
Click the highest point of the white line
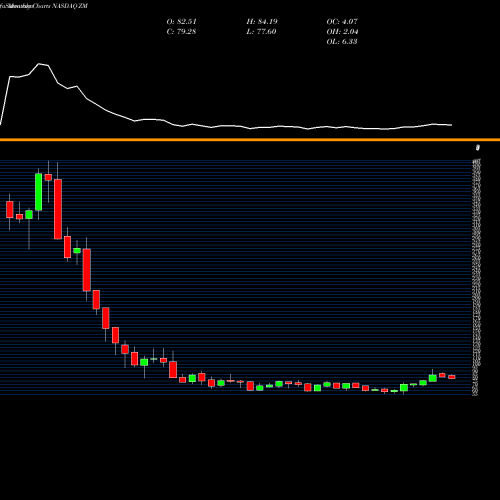click(x=39, y=63)
